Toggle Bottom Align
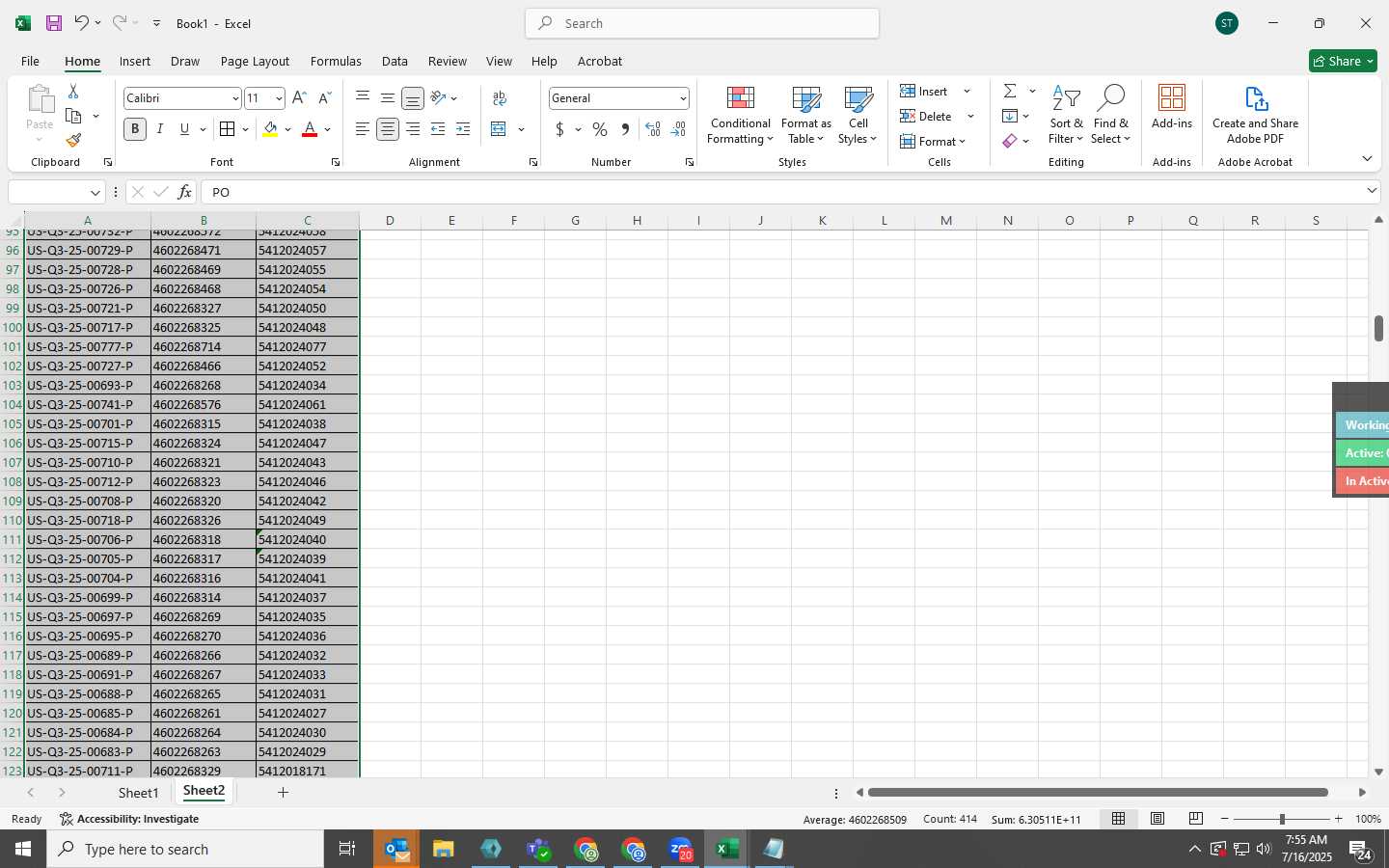Image resolution: width=1389 pixels, height=868 pixels. [x=413, y=98]
